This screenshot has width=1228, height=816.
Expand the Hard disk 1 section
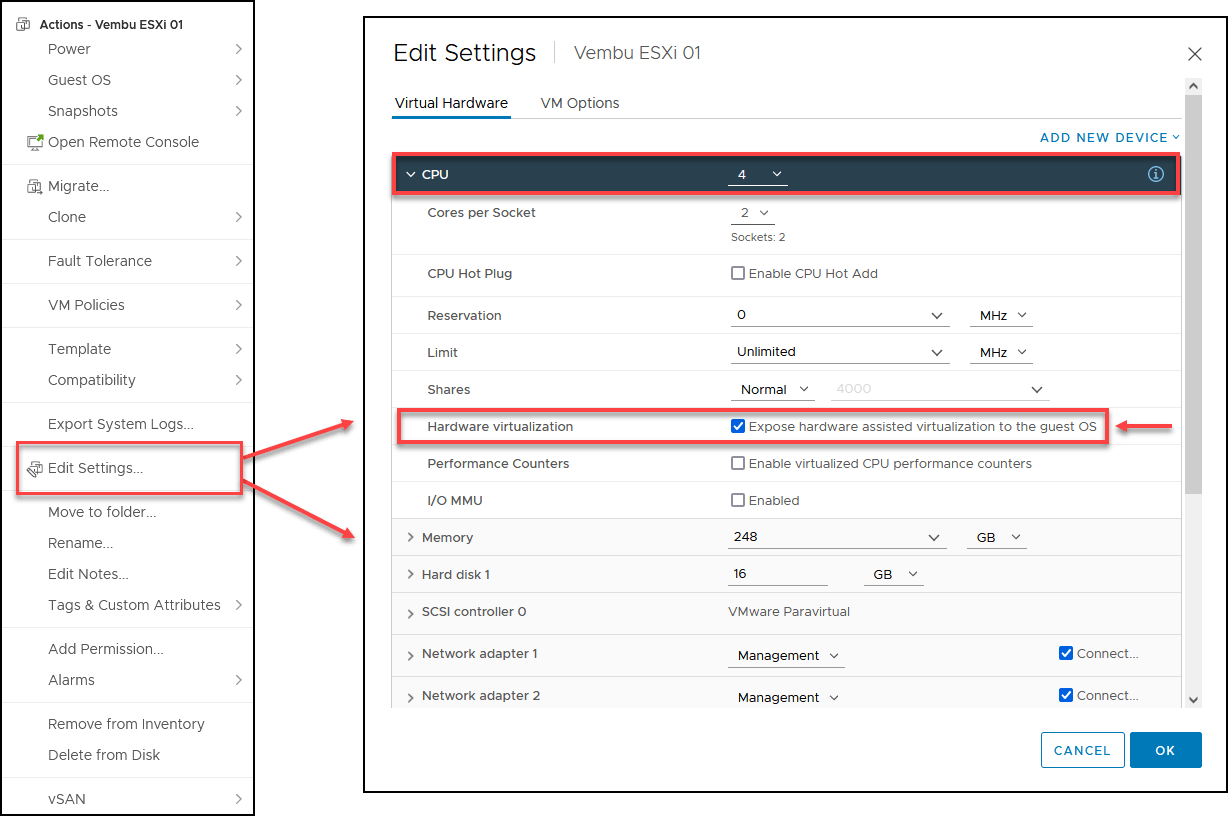coord(410,575)
